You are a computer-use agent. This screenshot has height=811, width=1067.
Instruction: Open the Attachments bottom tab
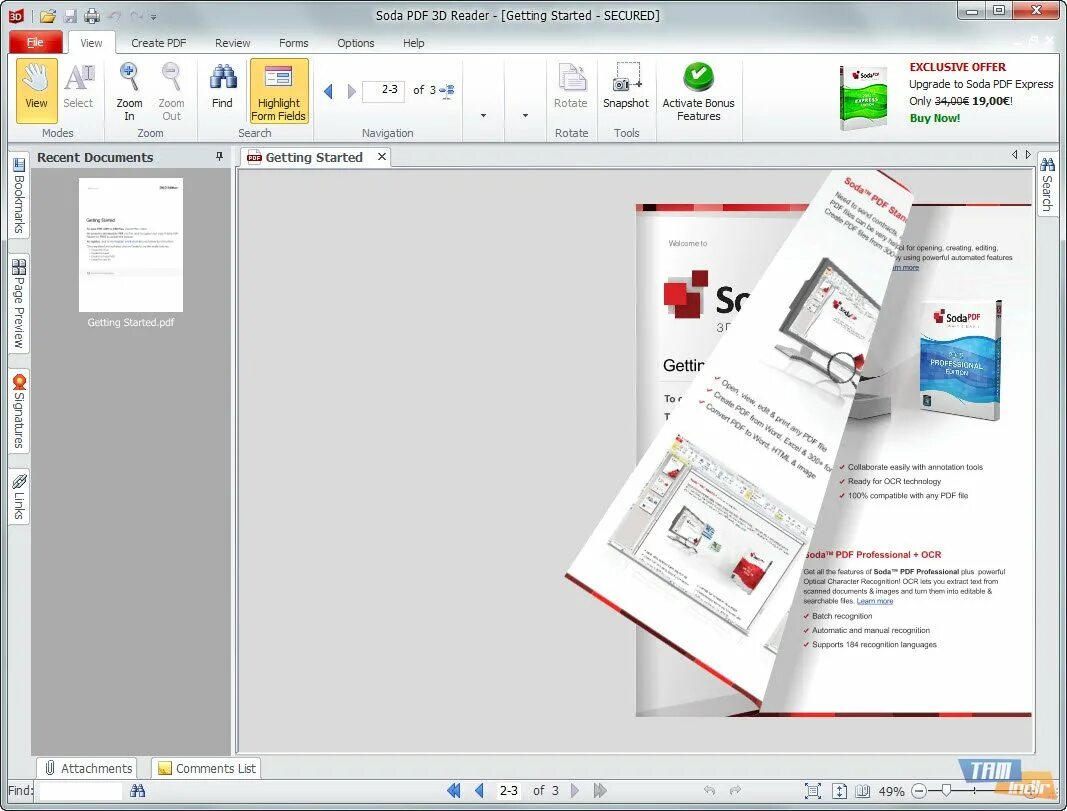pyautogui.click(x=88, y=768)
